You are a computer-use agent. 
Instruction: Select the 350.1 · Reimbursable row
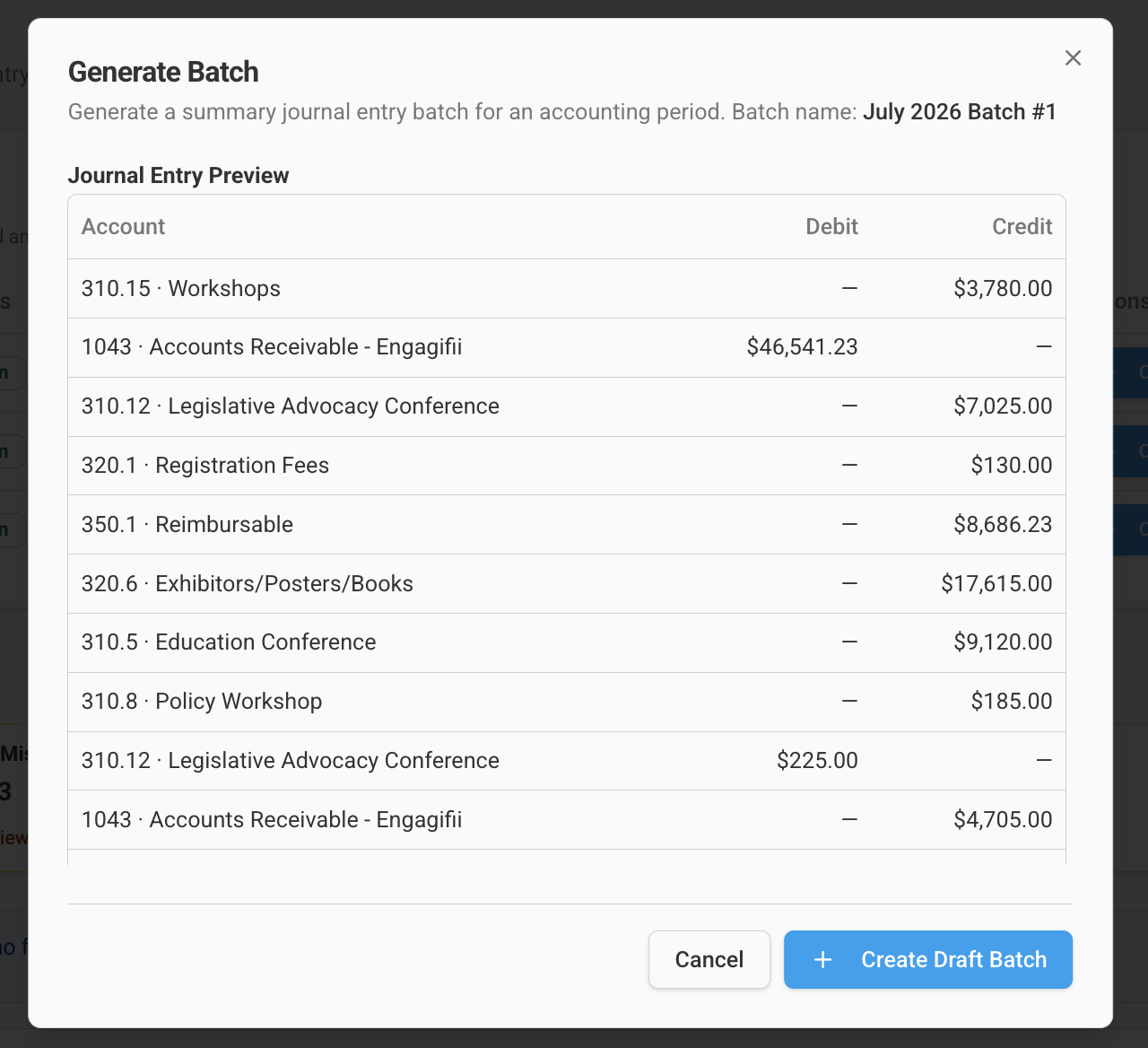pyautogui.click(x=567, y=525)
